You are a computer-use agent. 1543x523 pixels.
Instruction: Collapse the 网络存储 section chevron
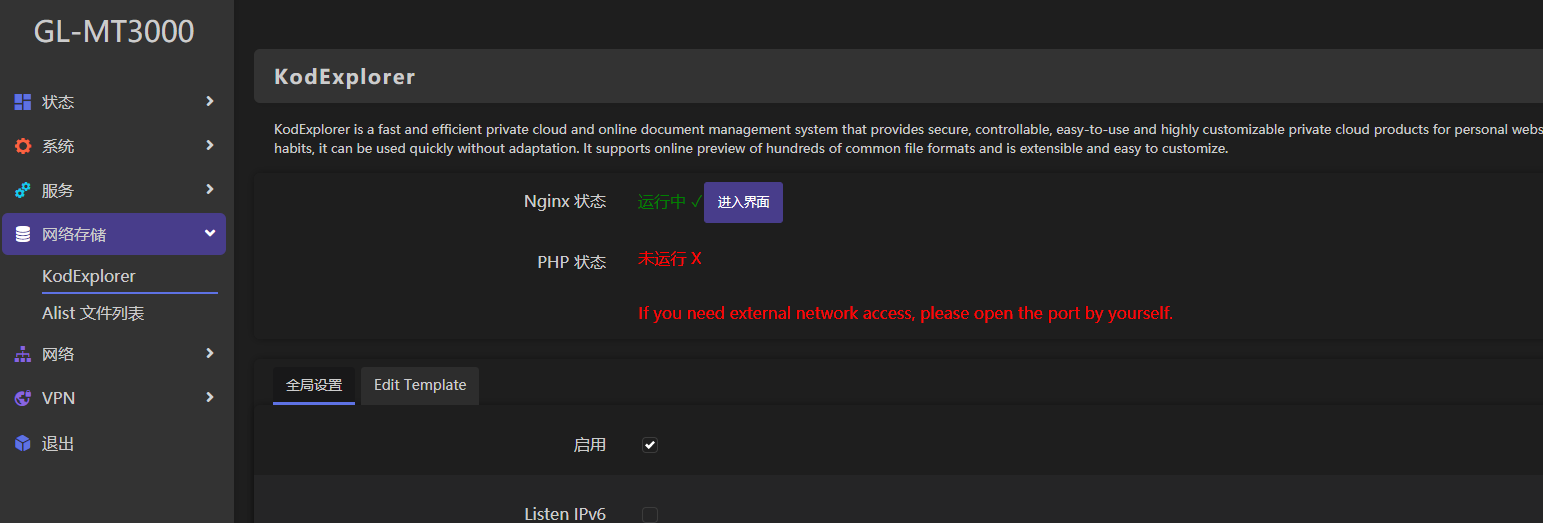coord(209,233)
